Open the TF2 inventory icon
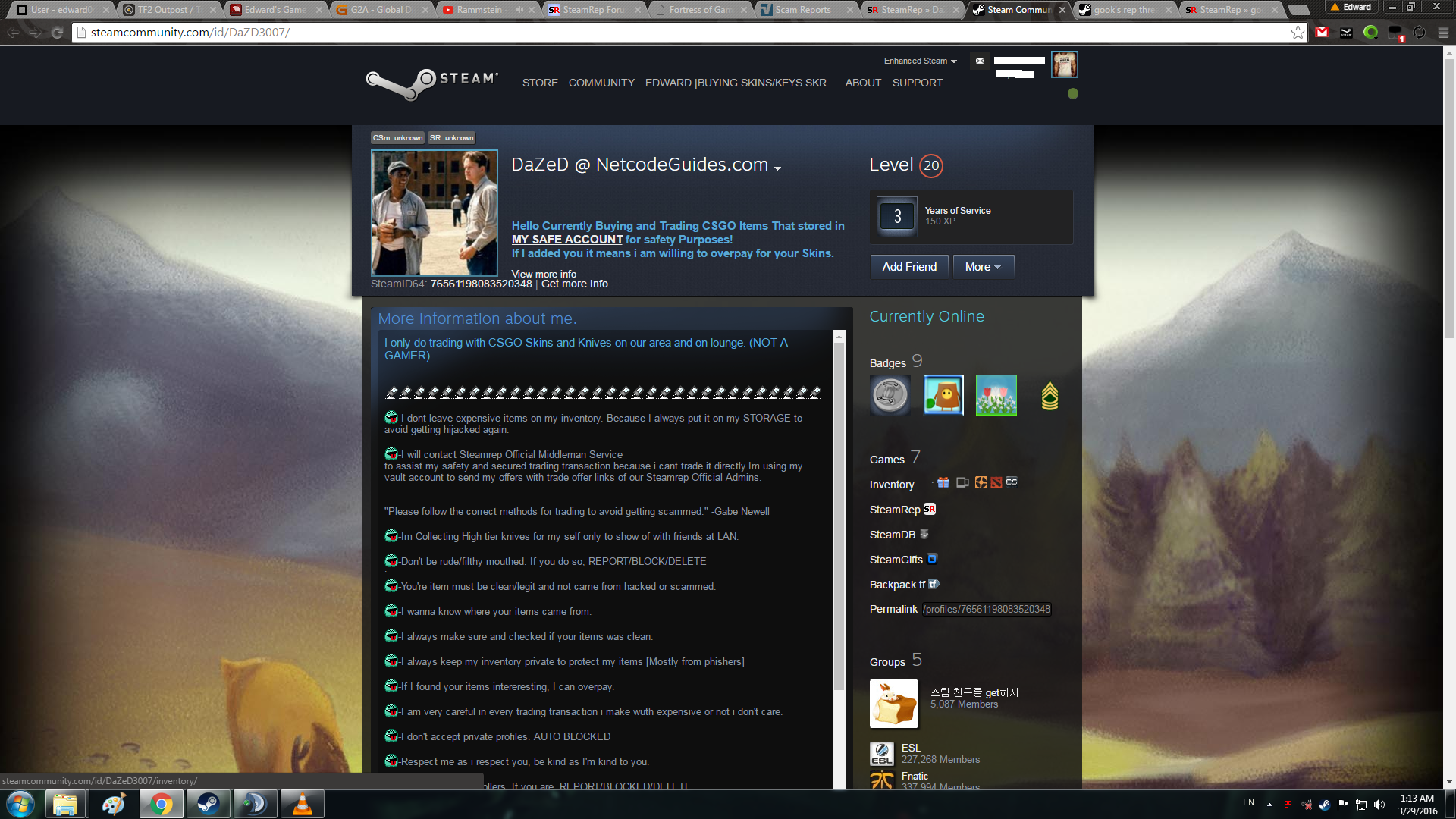This screenshot has height=819, width=1456. [x=981, y=483]
